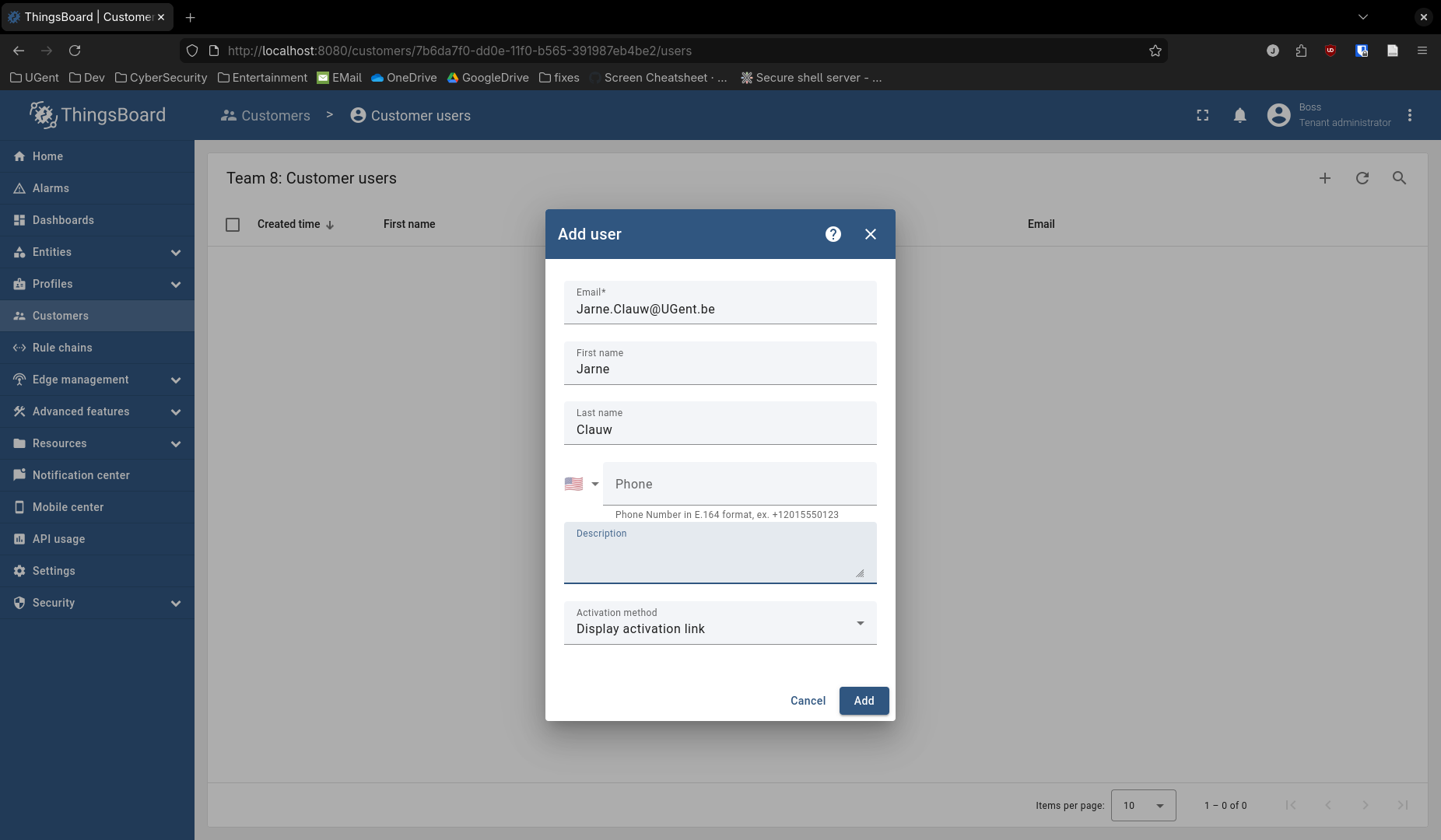Bookmark this page with star icon
The image size is (1441, 840).
click(x=1155, y=51)
